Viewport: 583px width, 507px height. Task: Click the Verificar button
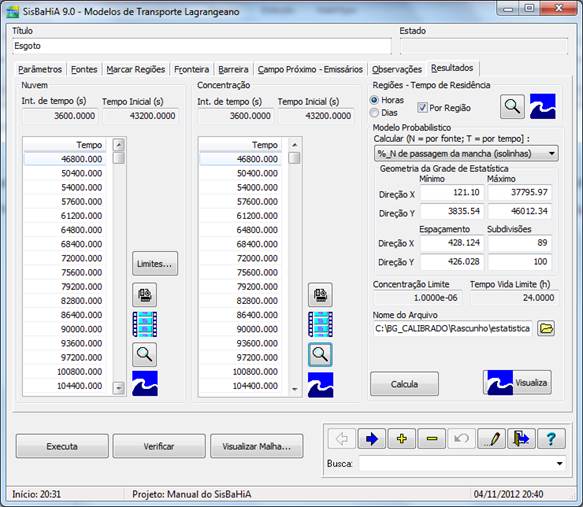(159, 446)
